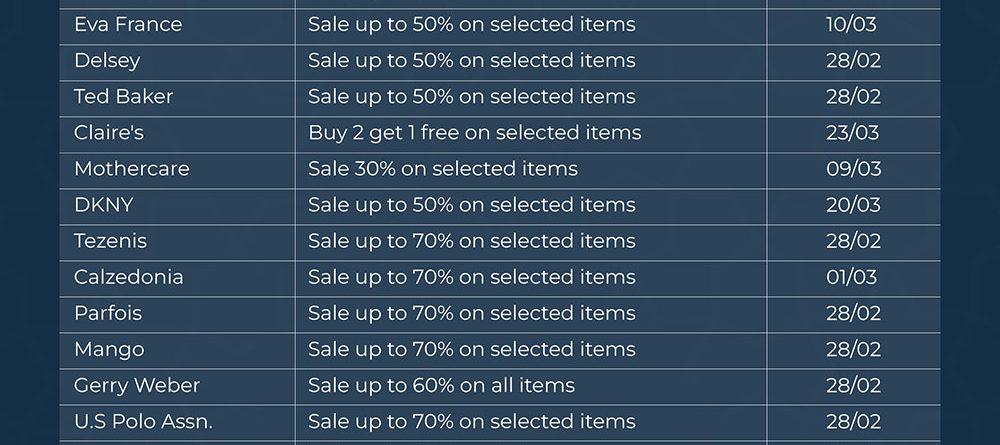Click the Sale up to 60% on all items offer
Viewport: 1000px width, 445px height.
click(441, 385)
